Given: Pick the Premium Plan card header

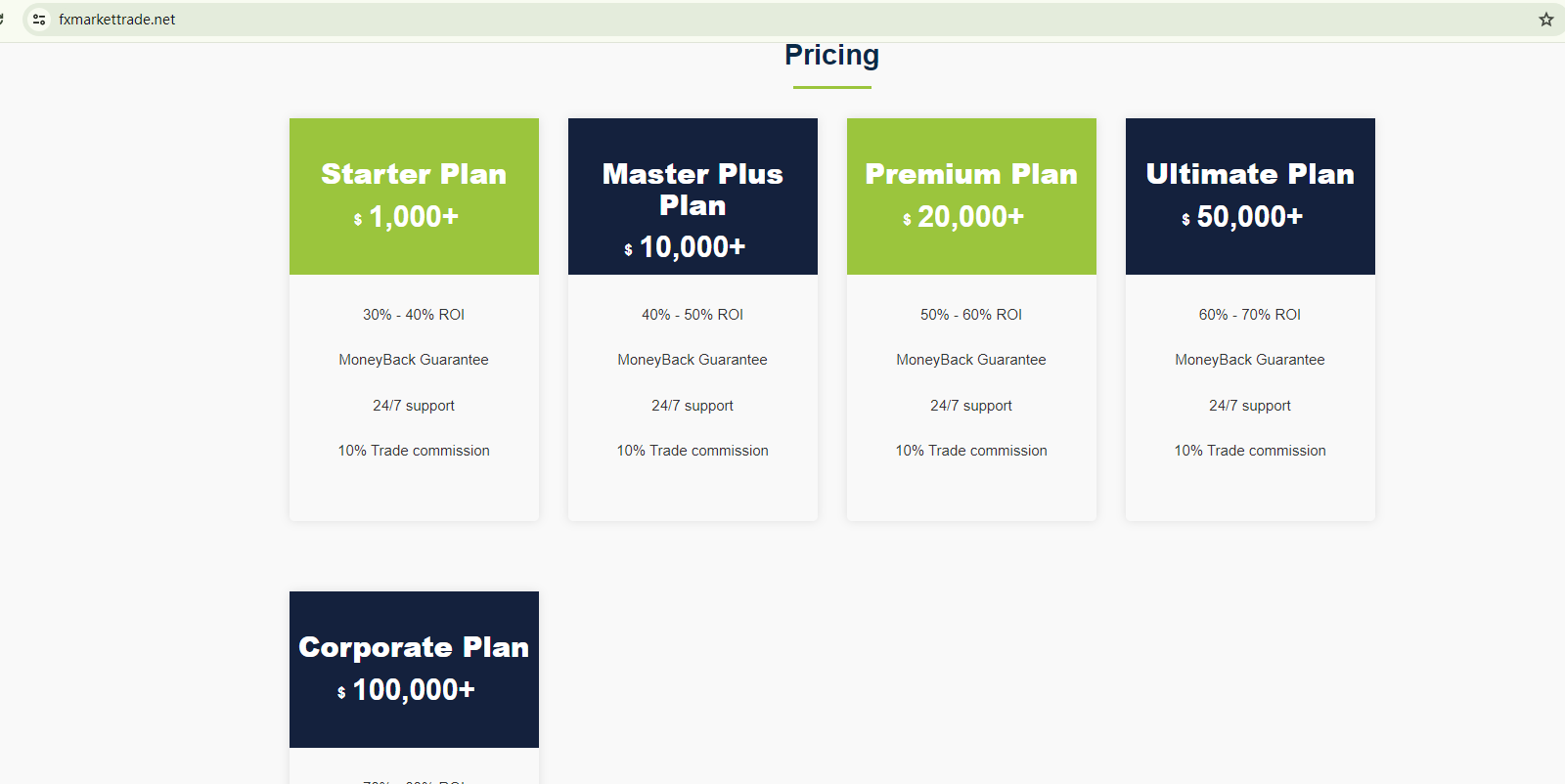Looking at the screenshot, I should coord(971,174).
